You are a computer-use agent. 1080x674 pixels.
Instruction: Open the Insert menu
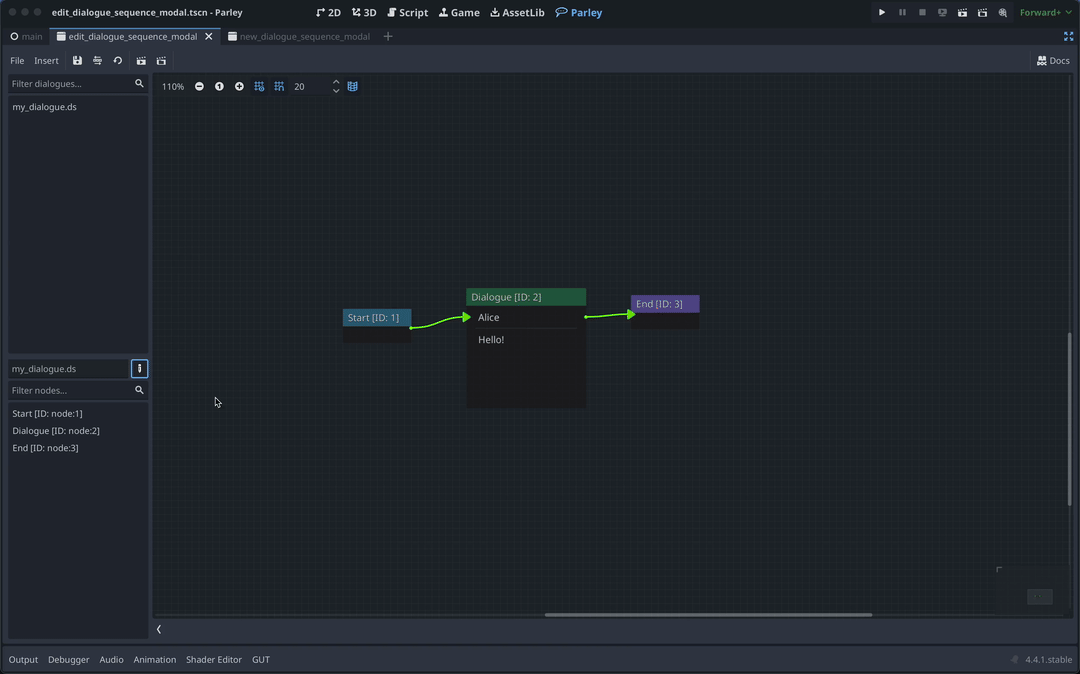[46, 60]
